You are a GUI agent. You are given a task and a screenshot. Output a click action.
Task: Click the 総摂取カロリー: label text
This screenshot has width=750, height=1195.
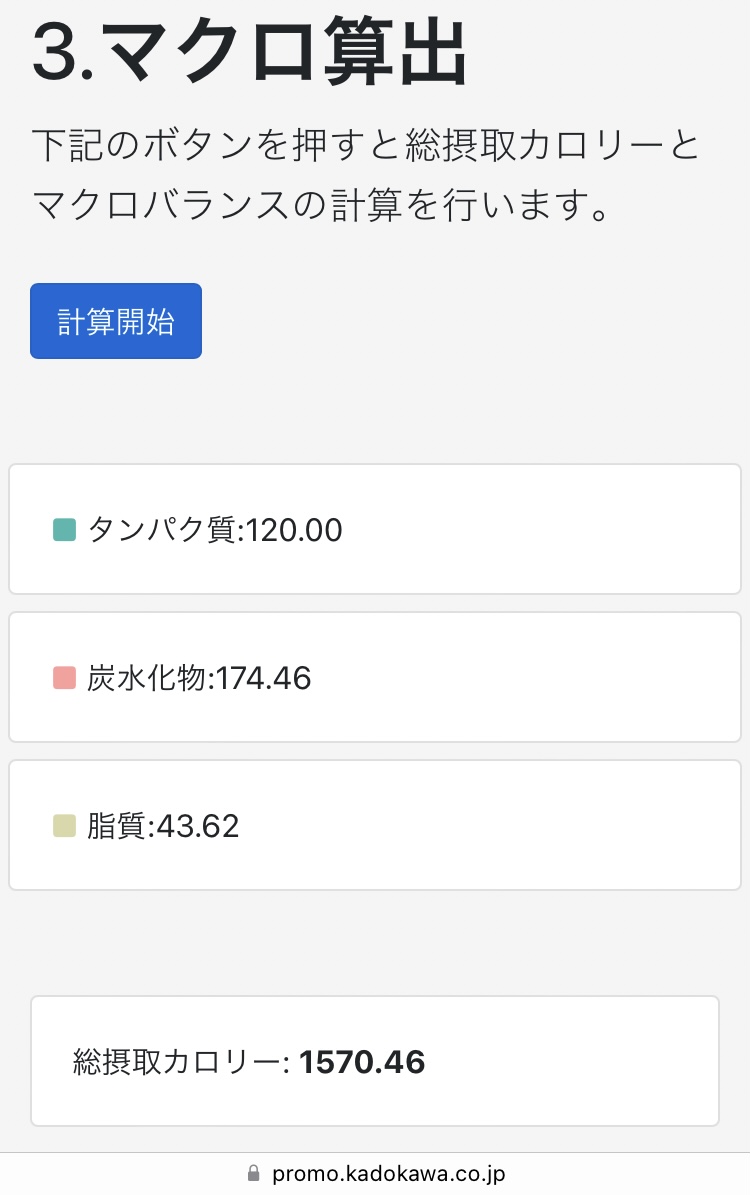181,1062
